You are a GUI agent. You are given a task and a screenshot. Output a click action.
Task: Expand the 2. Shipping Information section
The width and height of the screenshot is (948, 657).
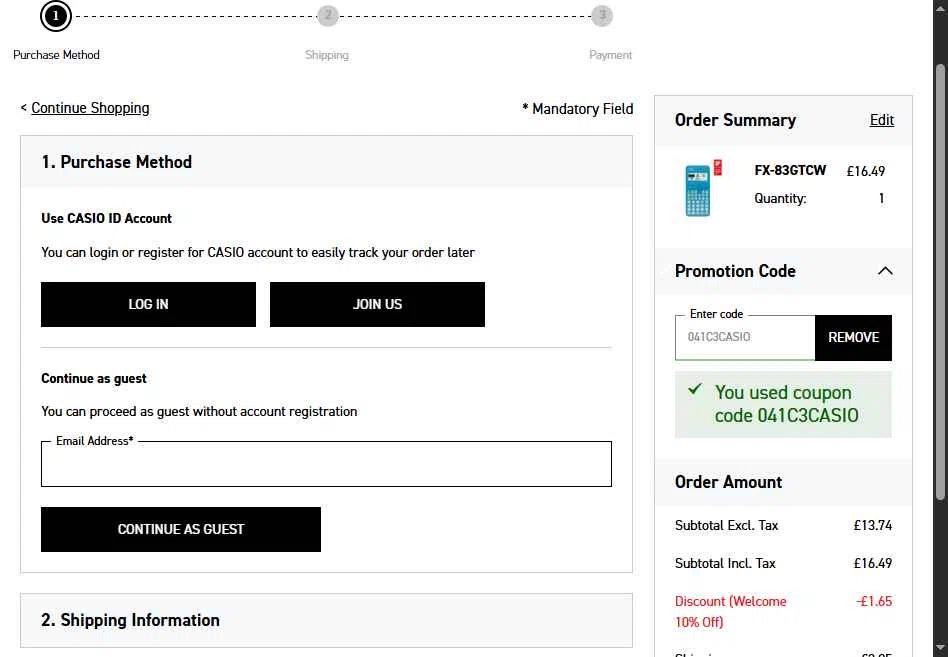326,620
